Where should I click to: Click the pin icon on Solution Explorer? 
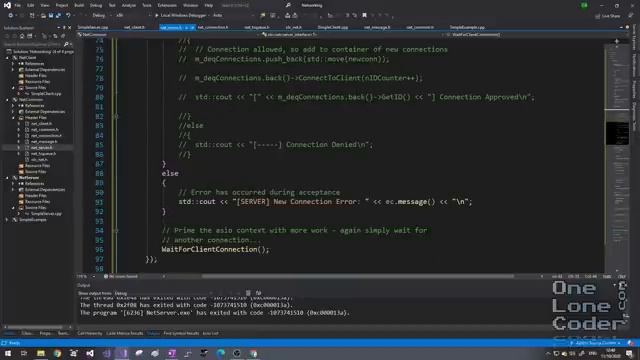tap(64, 28)
